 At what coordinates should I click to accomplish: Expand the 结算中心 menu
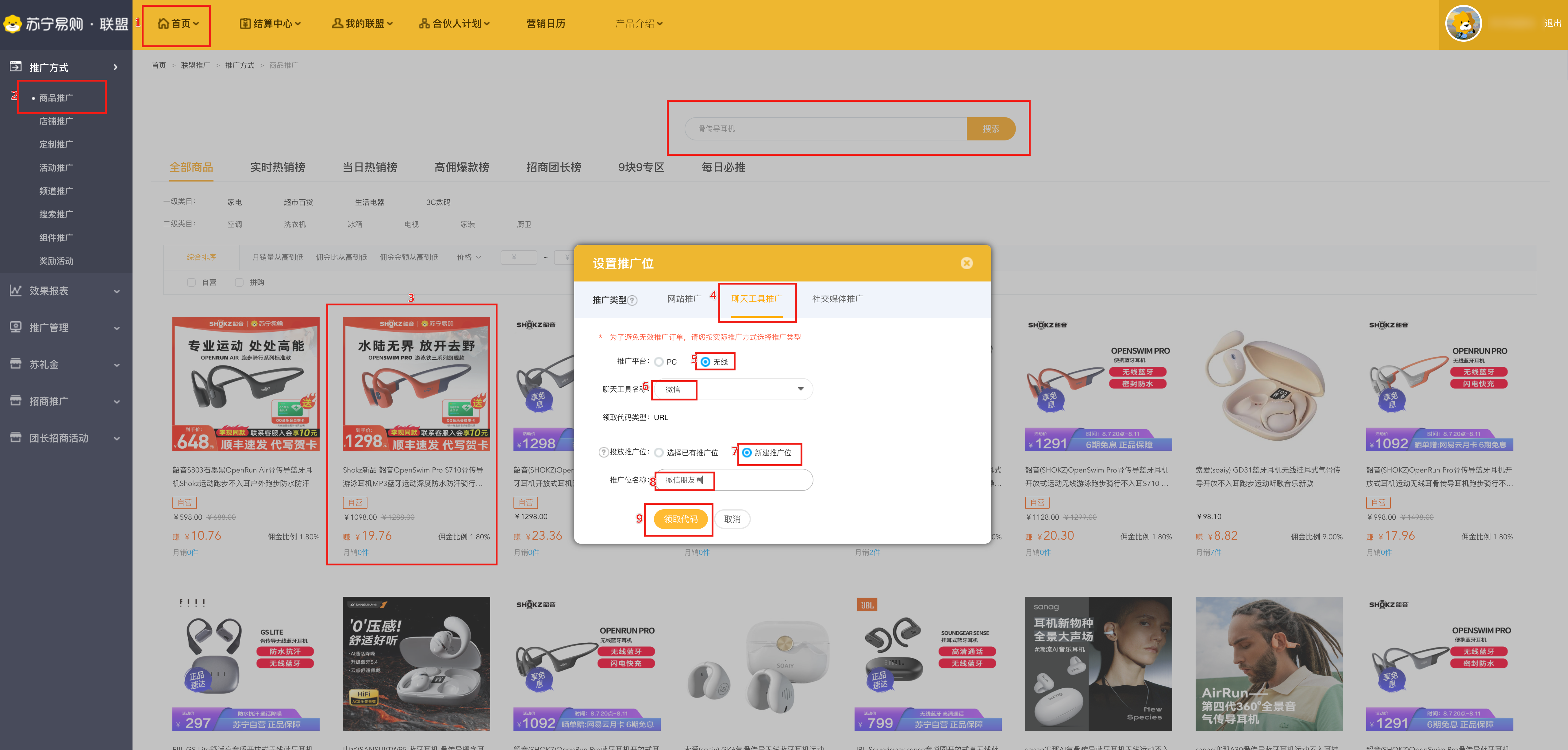(298, 24)
